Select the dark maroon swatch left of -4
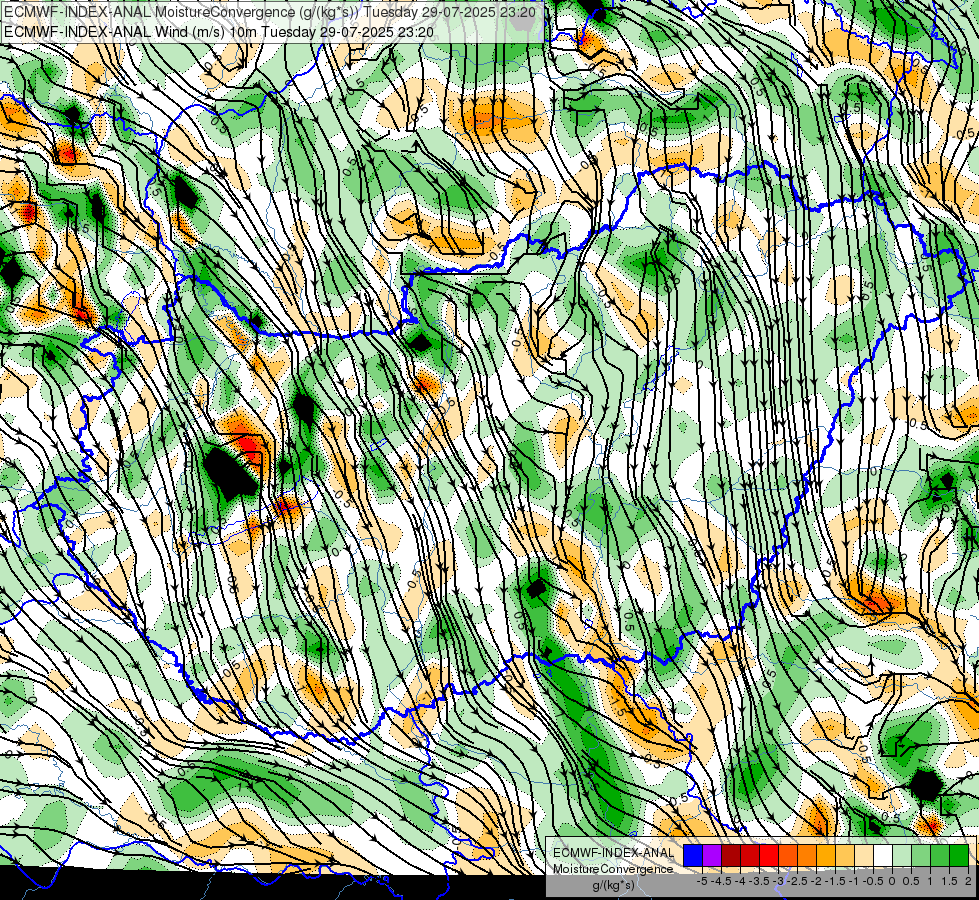 (x=731, y=856)
